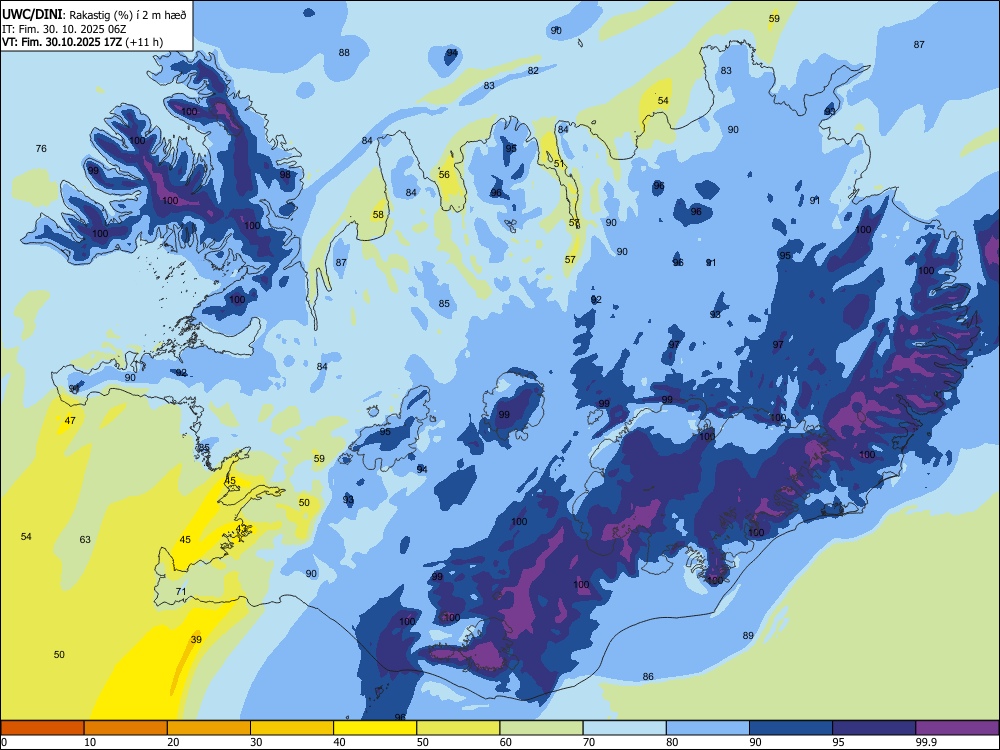
Task: Click the 70–80 pale blue legend swatch
Action: (624, 728)
